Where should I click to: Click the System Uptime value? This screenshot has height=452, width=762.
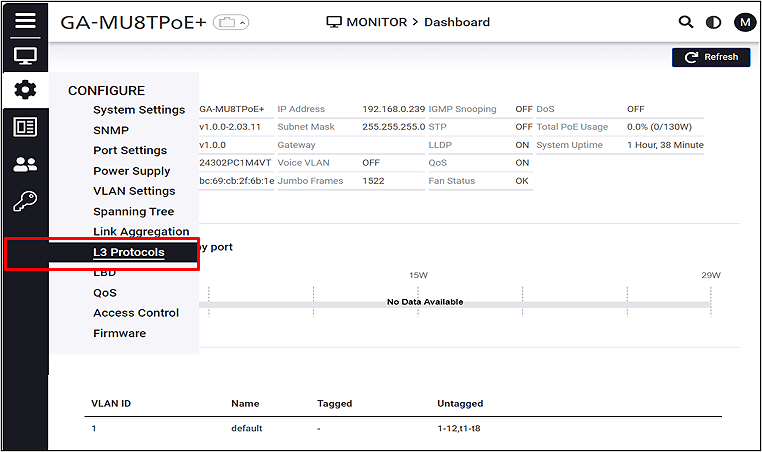point(665,145)
